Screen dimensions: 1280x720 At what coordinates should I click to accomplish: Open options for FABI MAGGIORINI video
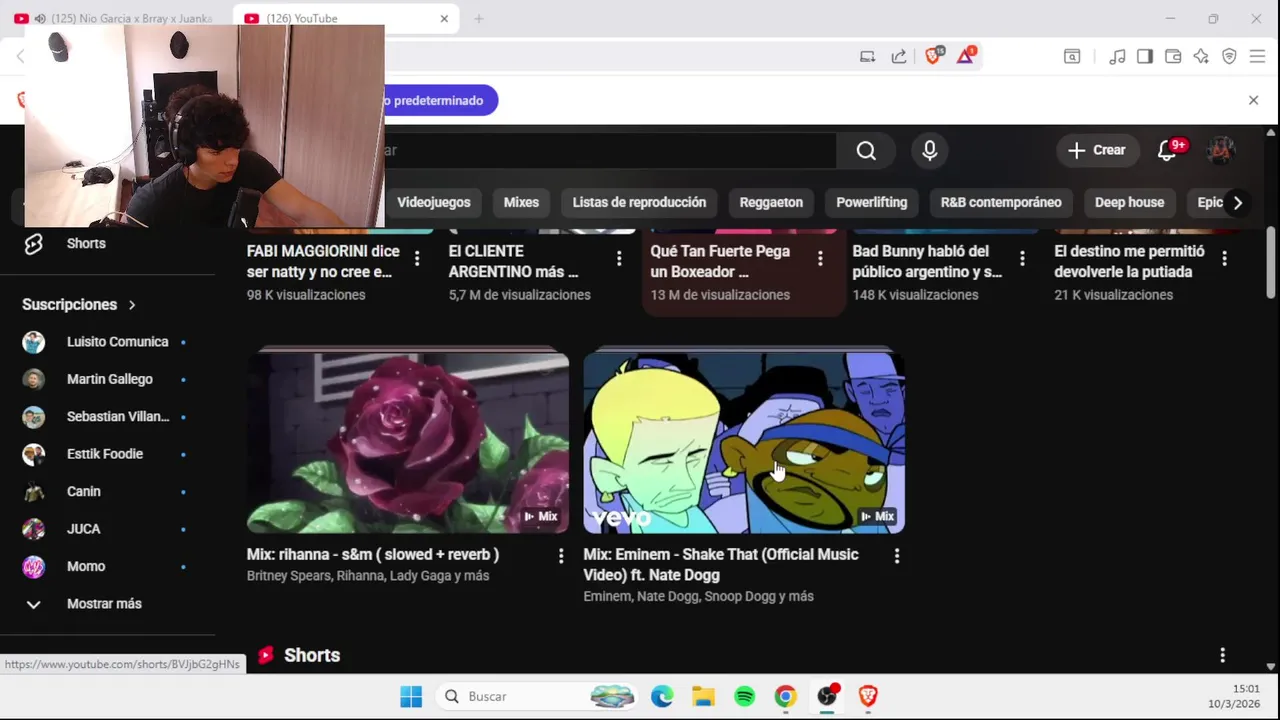[417, 259]
